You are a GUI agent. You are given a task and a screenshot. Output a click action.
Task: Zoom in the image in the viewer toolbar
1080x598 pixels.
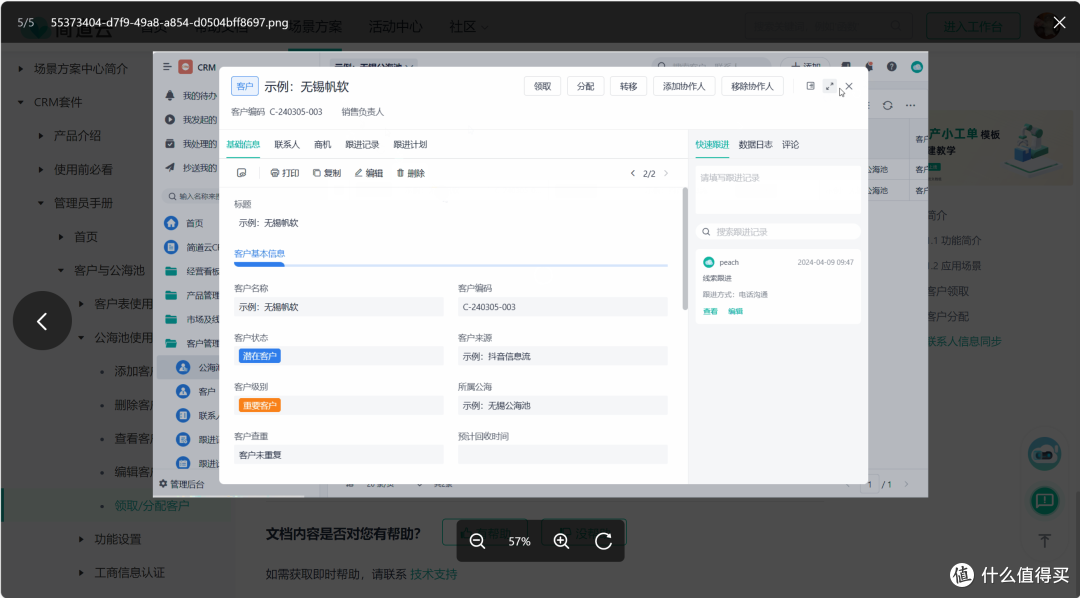(561, 542)
